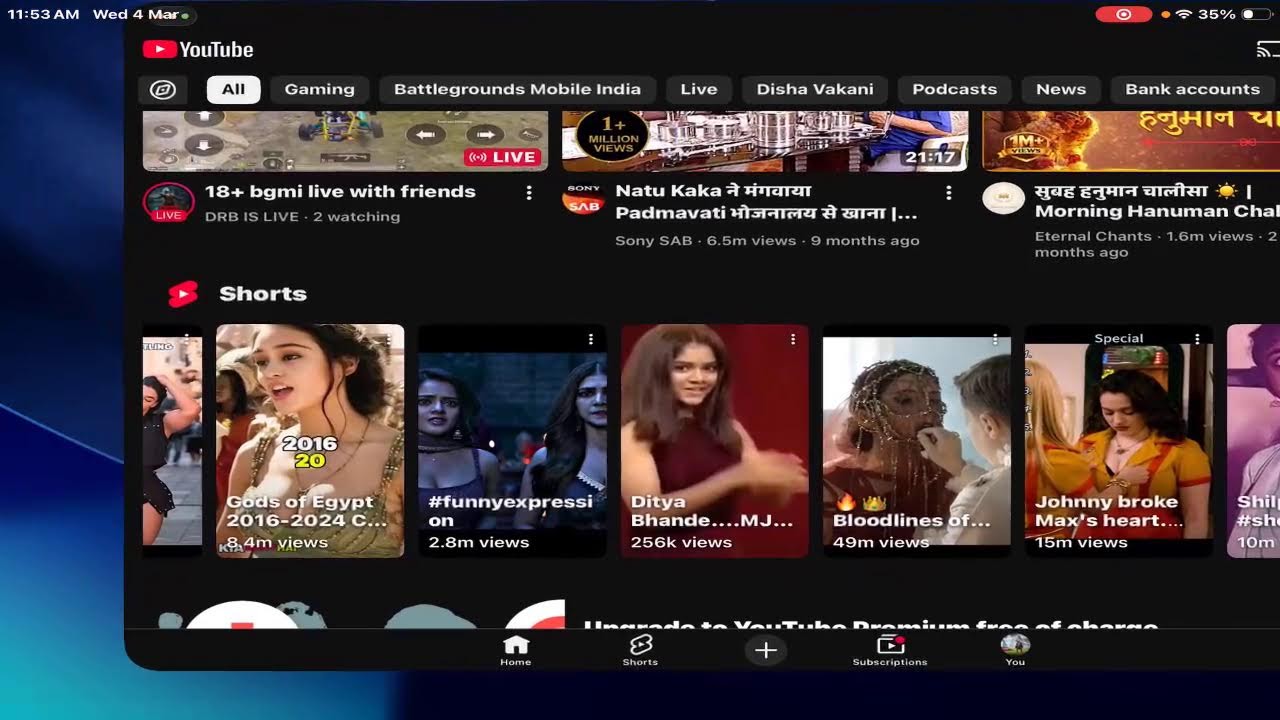Open options menu for Natu Kaka video
Image resolution: width=1280 pixels, height=720 pixels.
point(949,193)
